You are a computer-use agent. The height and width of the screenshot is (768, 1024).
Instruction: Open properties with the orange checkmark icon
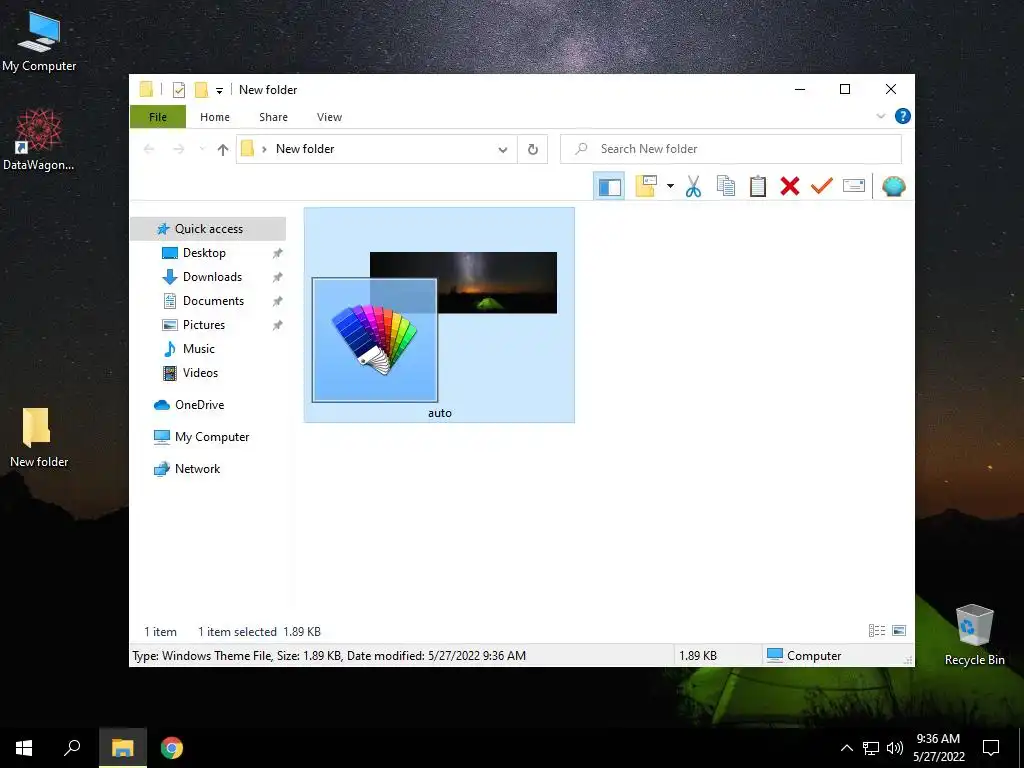[822, 187]
